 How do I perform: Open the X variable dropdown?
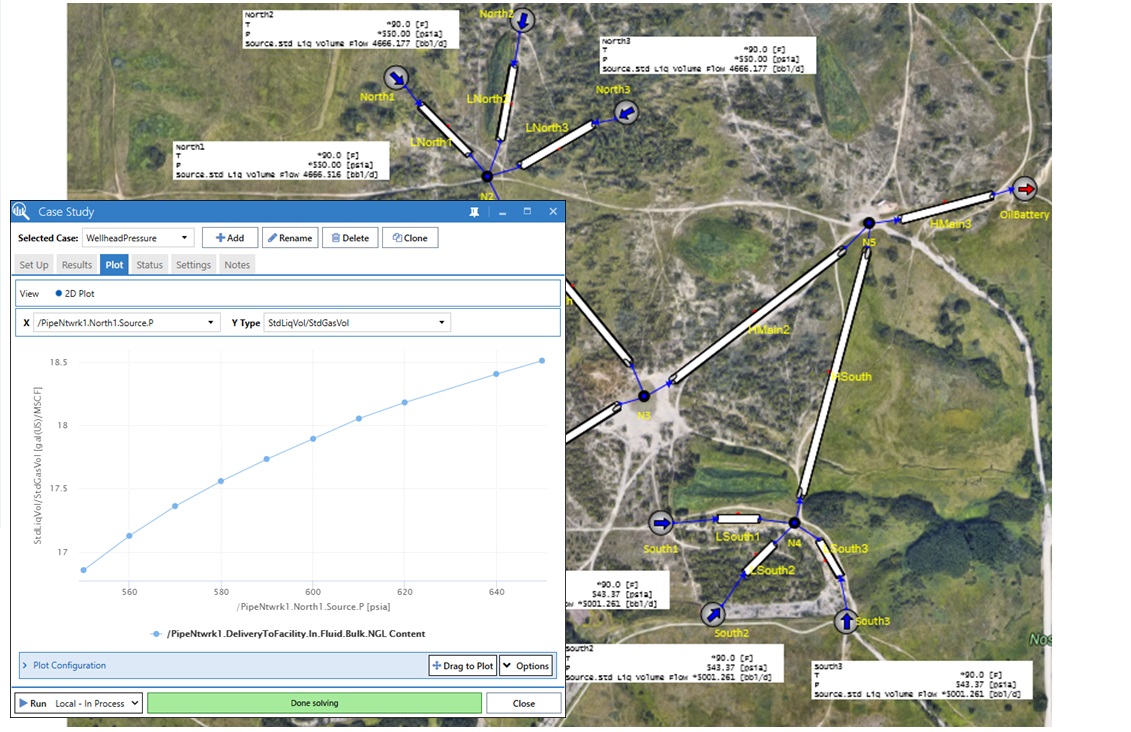tap(126, 323)
